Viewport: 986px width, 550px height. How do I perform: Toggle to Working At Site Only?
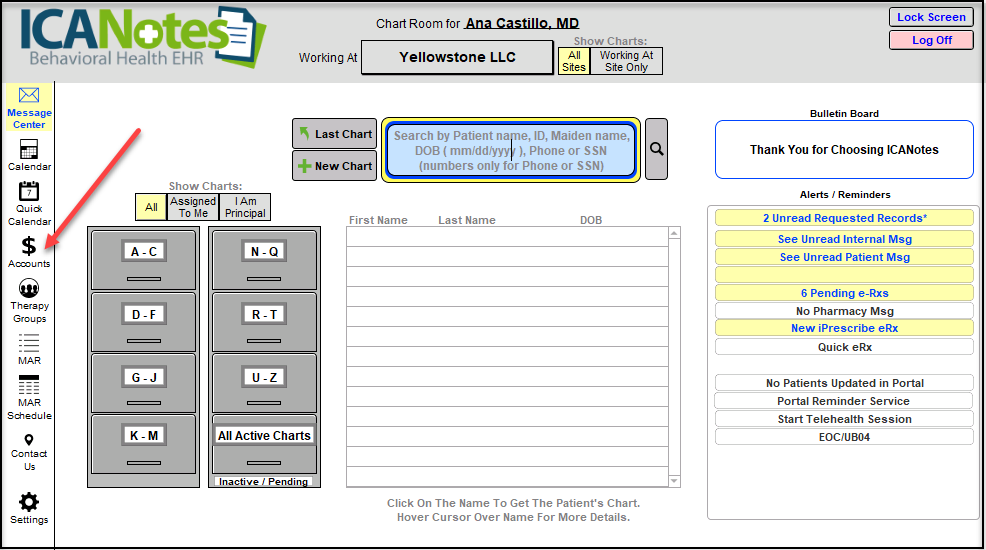click(x=626, y=61)
